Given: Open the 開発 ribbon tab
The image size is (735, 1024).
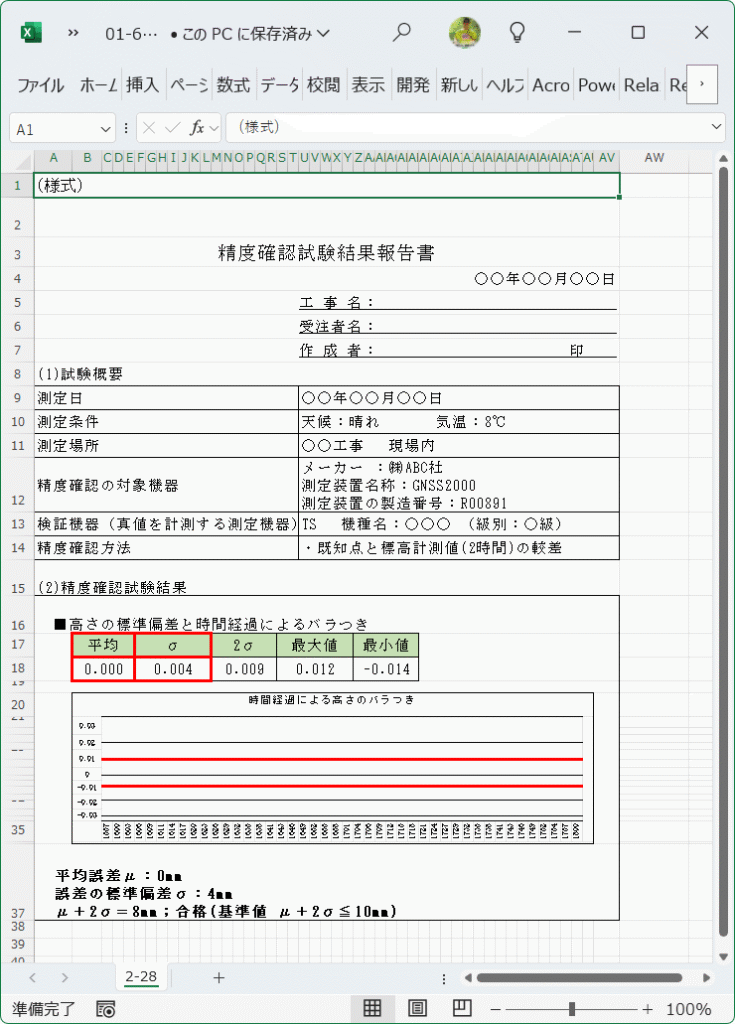Looking at the screenshot, I should (413, 85).
